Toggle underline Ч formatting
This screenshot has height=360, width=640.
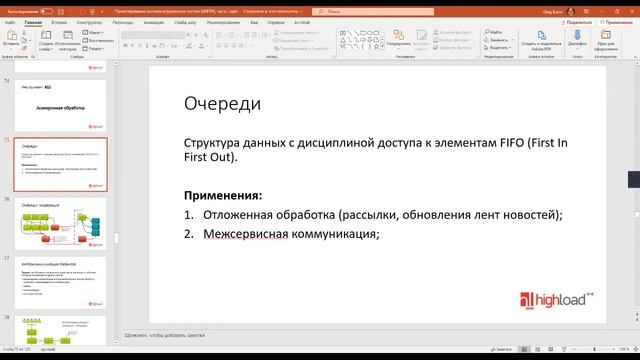140,46
